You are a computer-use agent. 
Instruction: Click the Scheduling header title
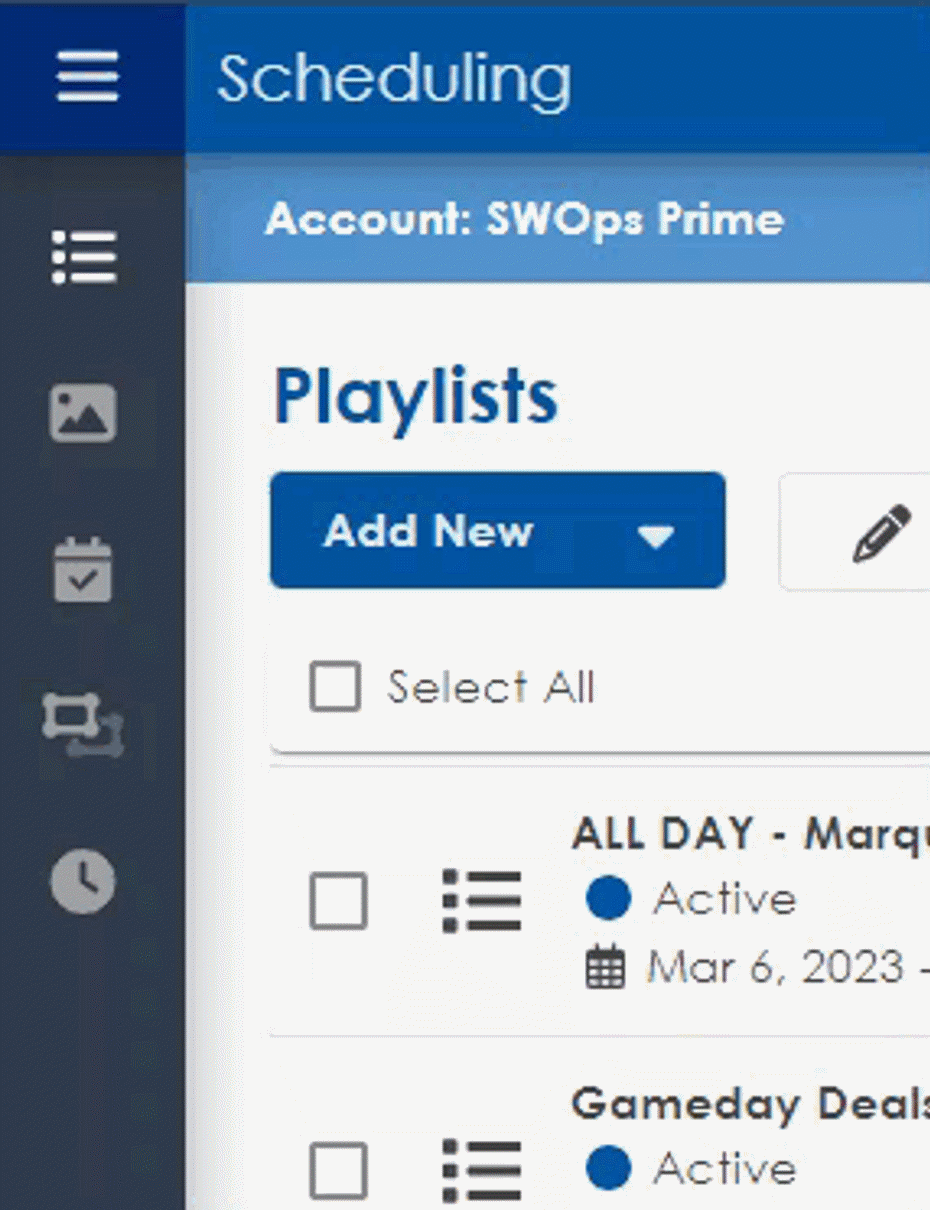(x=394, y=78)
